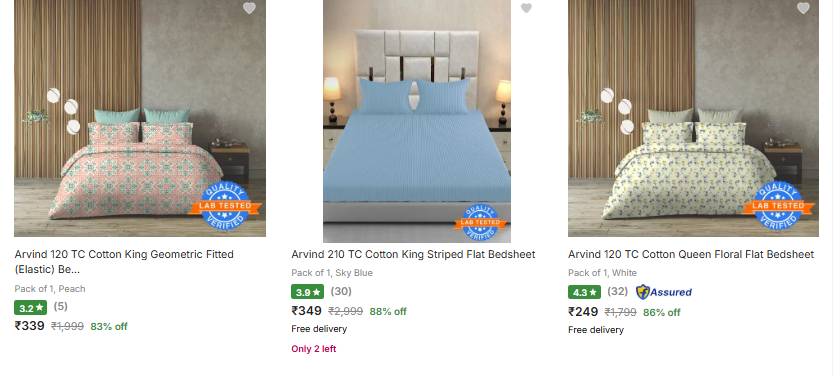Wishlist the Sky Blue Striped bedsheet heart
This screenshot has width=833, height=376.
click(526, 8)
